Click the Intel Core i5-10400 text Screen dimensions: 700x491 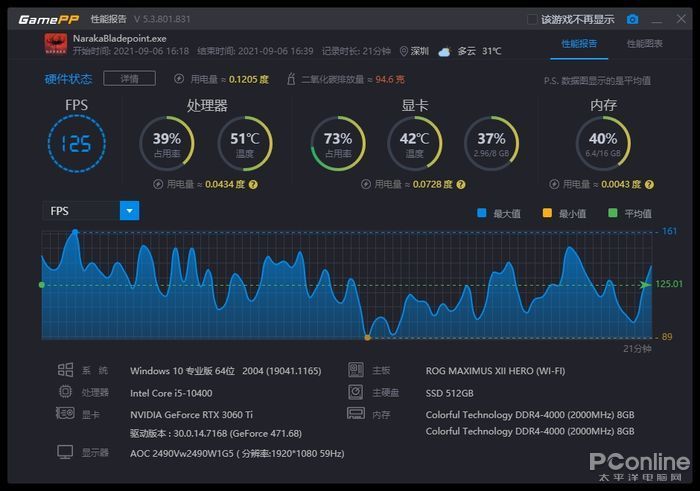[x=171, y=393]
